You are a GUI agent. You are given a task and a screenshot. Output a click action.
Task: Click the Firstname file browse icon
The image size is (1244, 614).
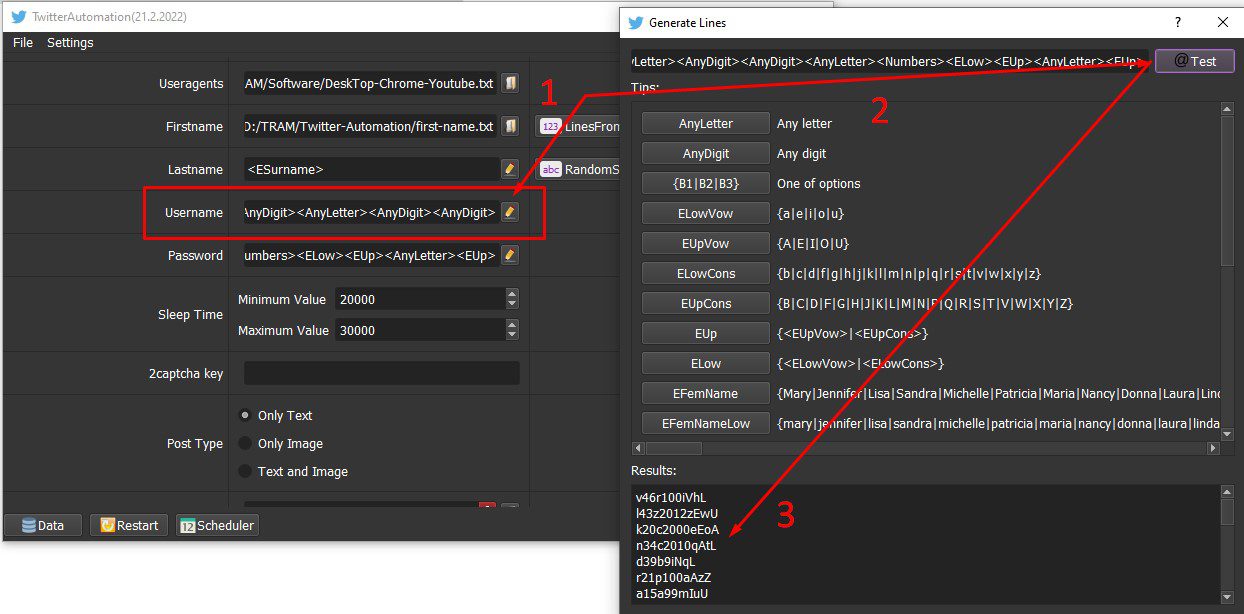[510, 126]
